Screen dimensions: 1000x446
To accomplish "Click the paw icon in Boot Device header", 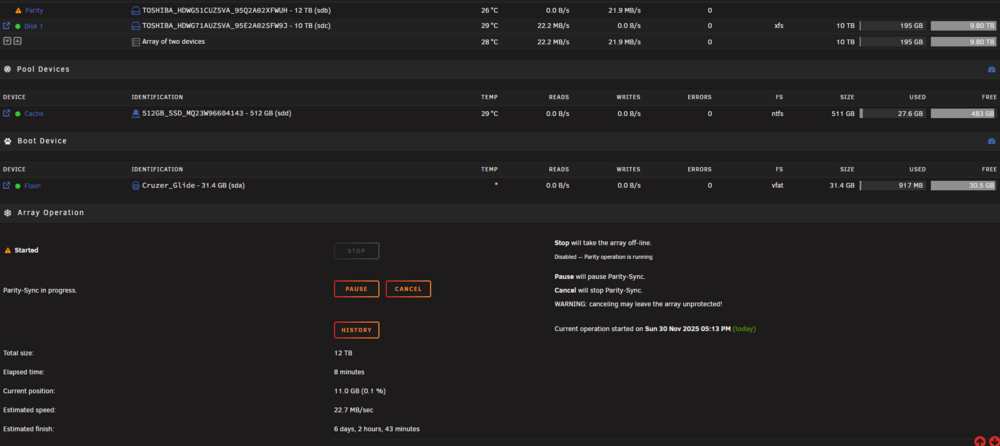I will coord(7,141).
